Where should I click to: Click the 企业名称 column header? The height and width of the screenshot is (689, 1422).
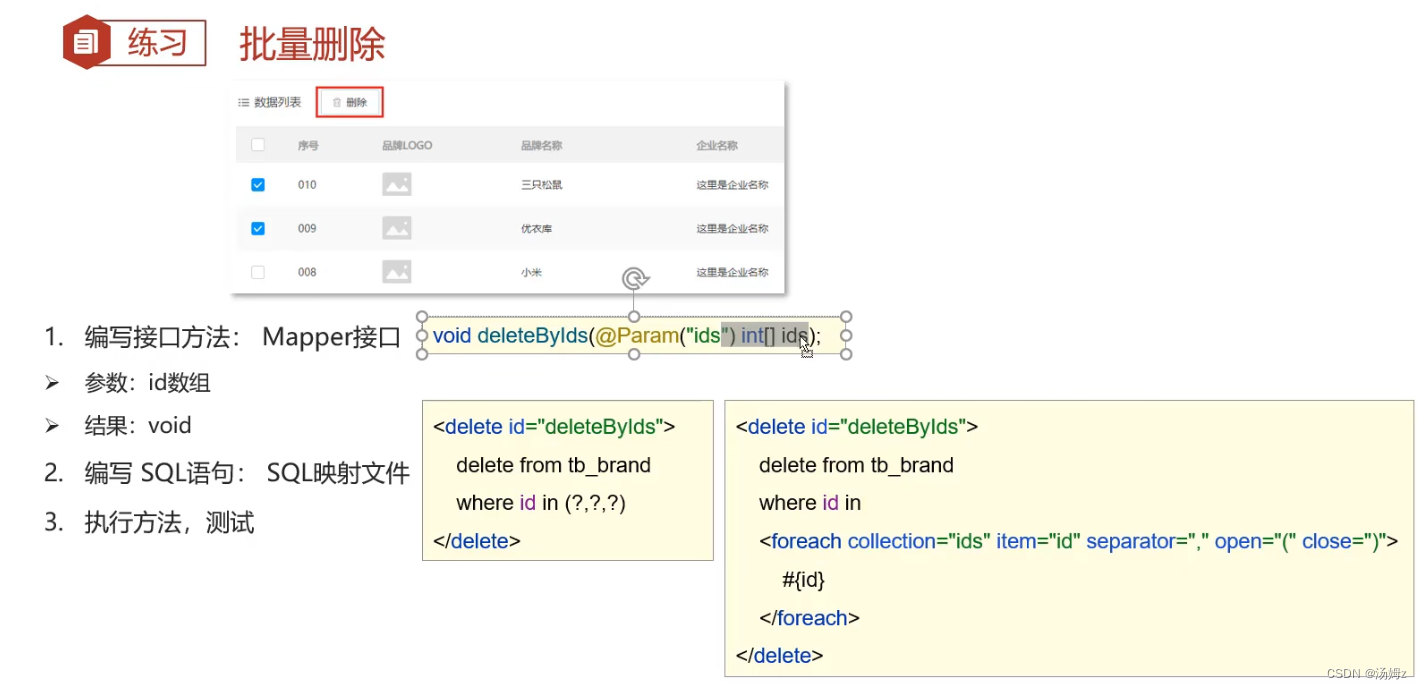click(x=717, y=145)
